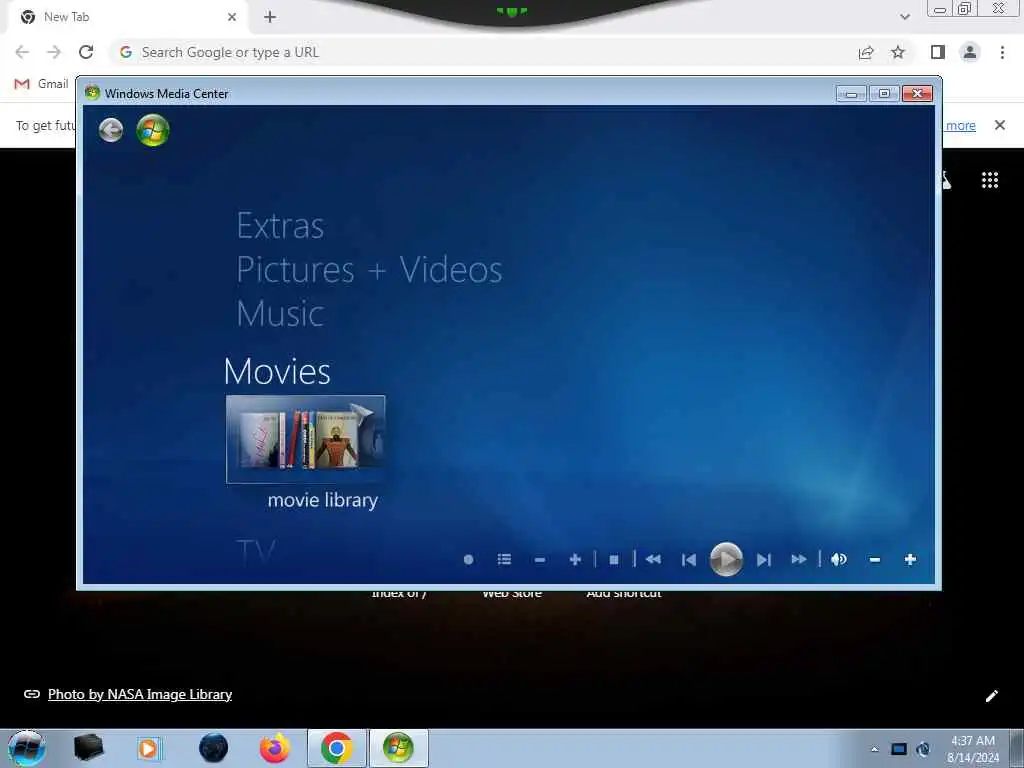Go forward in Chrome browser
Screen dimensions: 1024x768
(54, 52)
